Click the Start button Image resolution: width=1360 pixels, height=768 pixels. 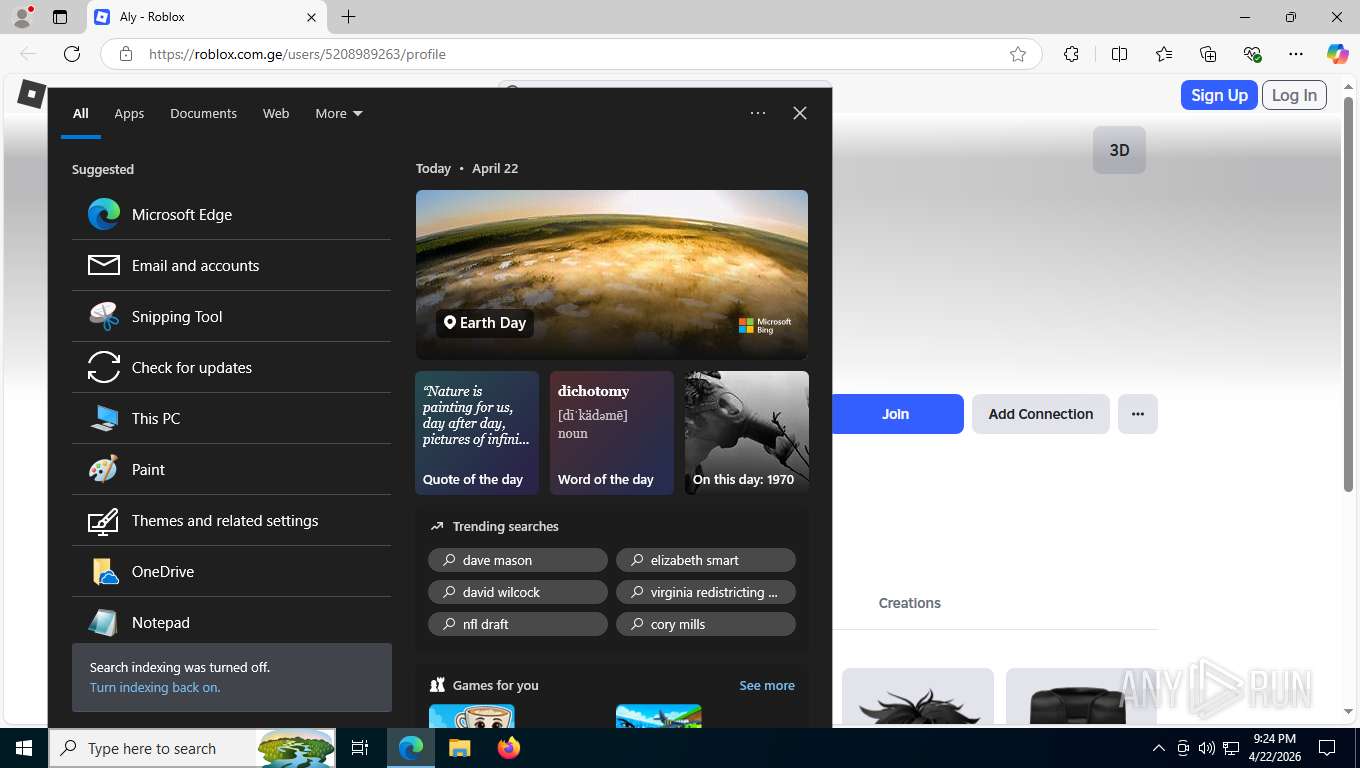[23, 748]
